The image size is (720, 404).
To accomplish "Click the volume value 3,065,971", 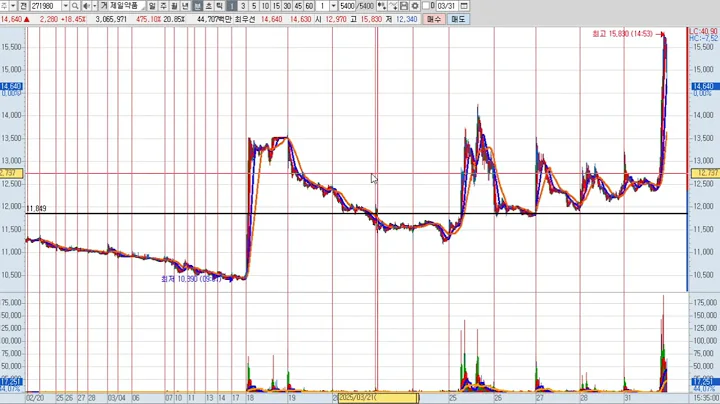I will coord(111,19).
